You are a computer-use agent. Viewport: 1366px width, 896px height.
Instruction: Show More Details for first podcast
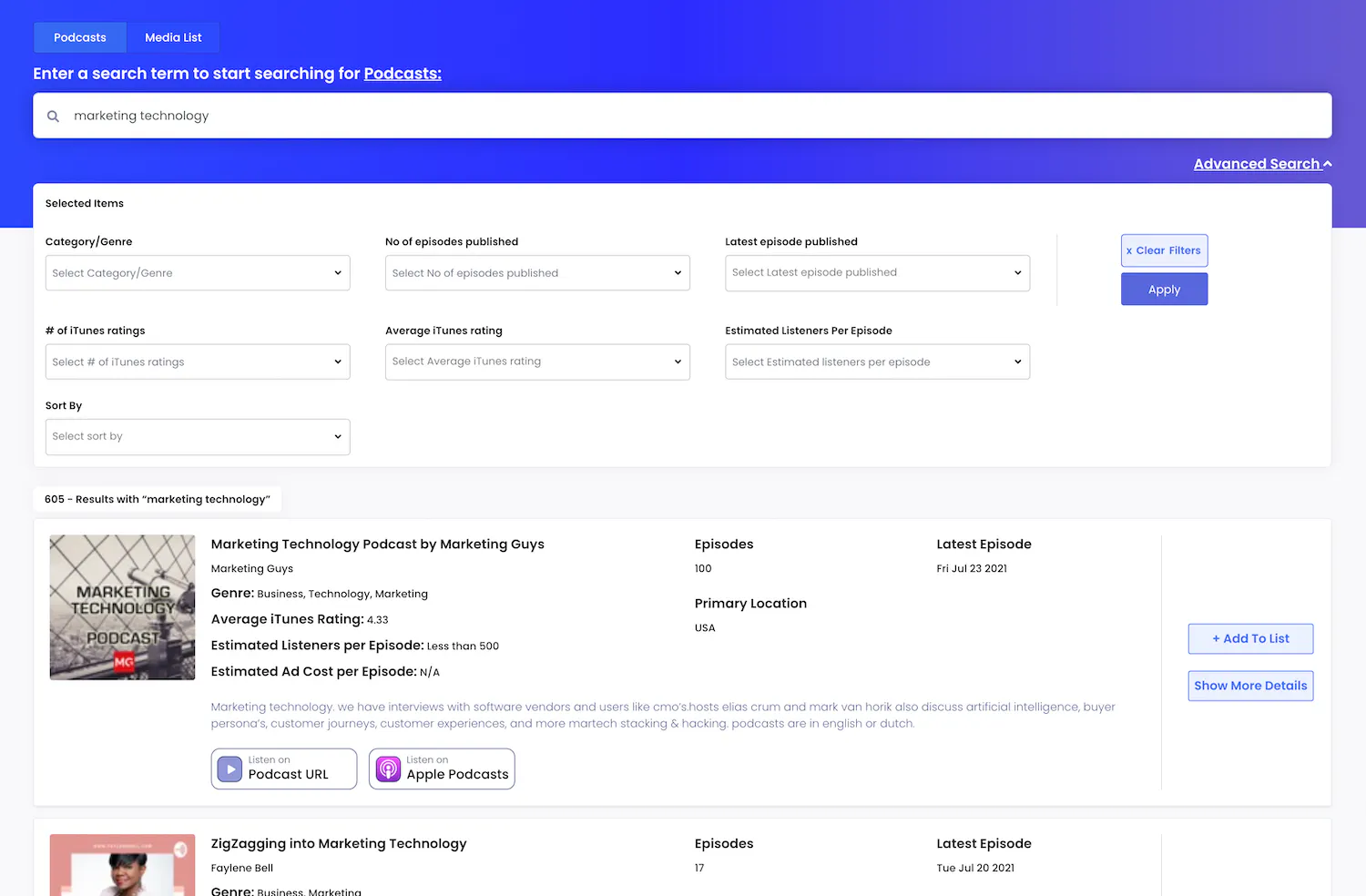pos(1250,686)
